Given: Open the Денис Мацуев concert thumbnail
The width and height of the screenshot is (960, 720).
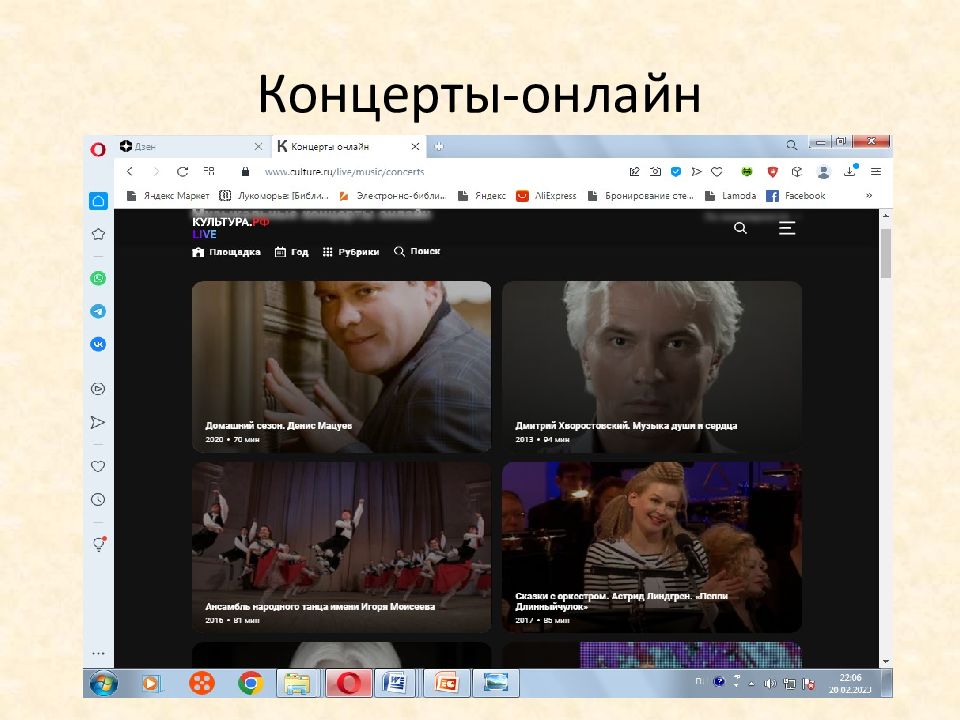Looking at the screenshot, I should coord(341,366).
